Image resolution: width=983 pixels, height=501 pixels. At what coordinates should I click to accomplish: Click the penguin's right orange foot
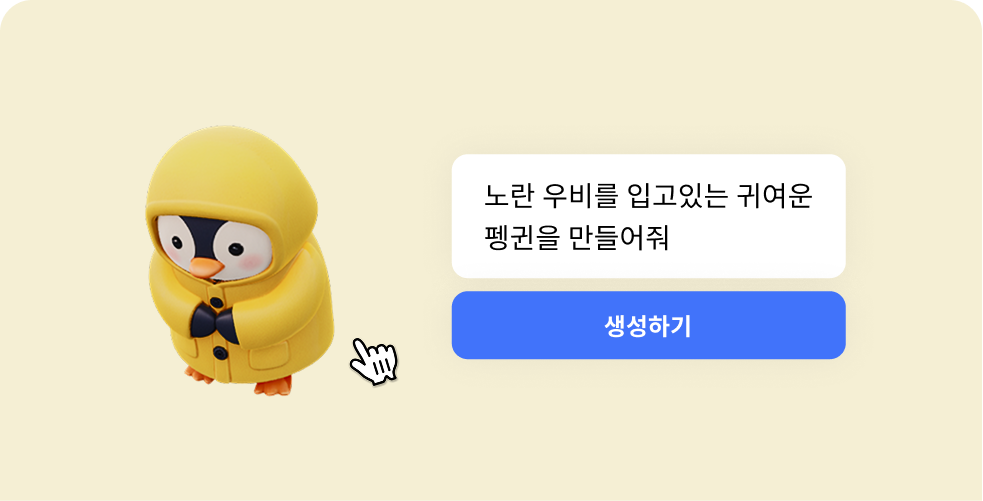click(273, 386)
